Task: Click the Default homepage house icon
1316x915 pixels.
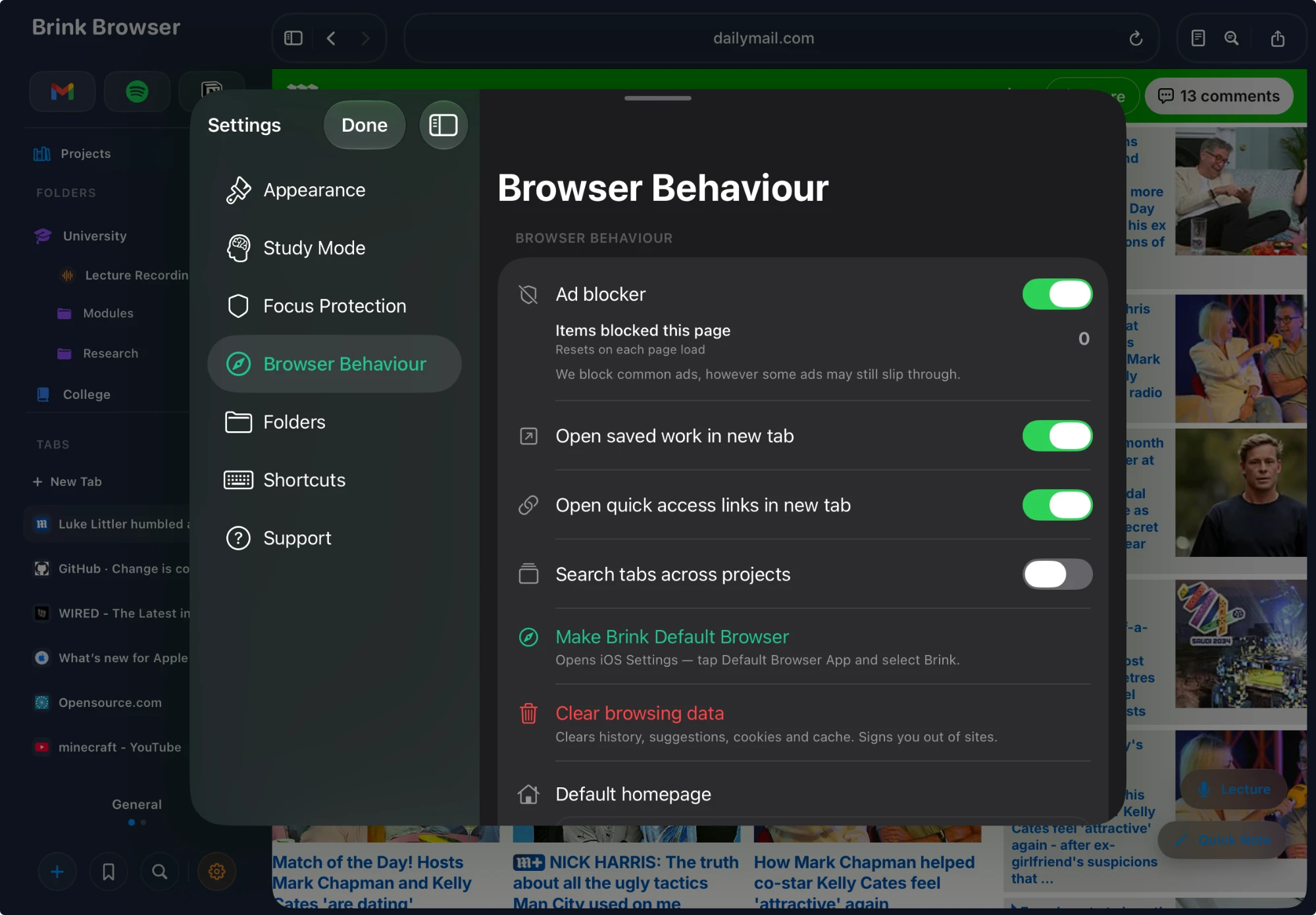Action: point(528,794)
